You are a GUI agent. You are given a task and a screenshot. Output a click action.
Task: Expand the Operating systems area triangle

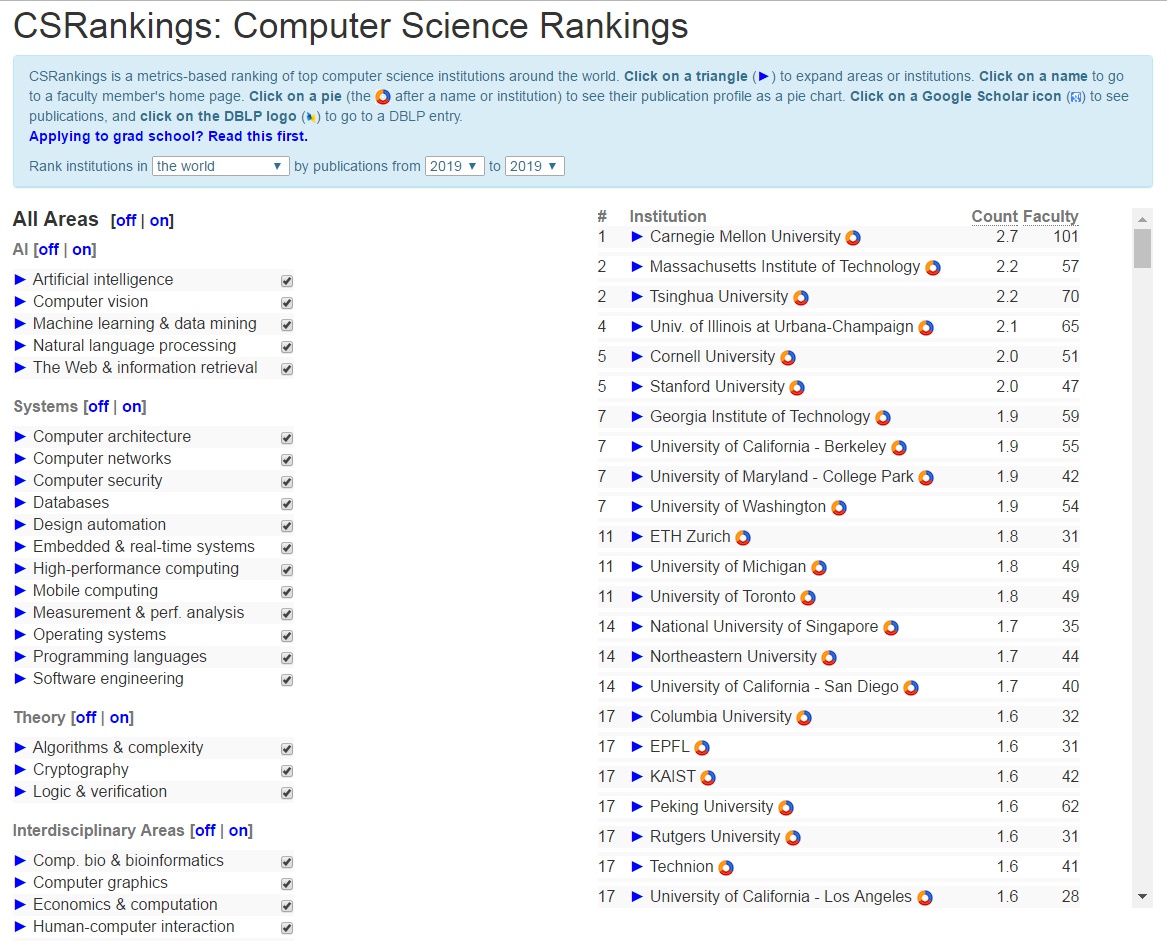click(x=20, y=634)
